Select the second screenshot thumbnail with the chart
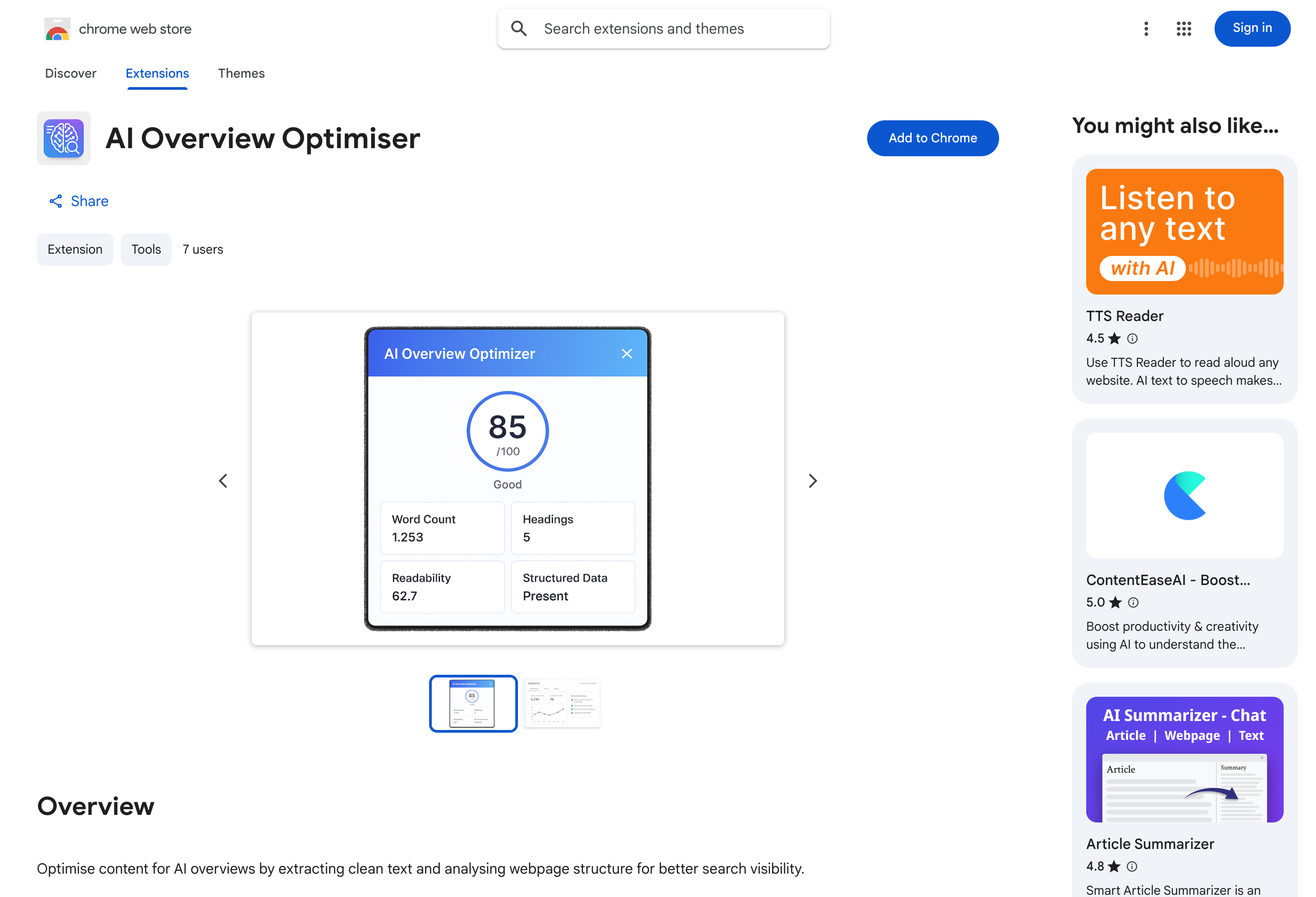The image size is (1316, 897). (x=562, y=704)
